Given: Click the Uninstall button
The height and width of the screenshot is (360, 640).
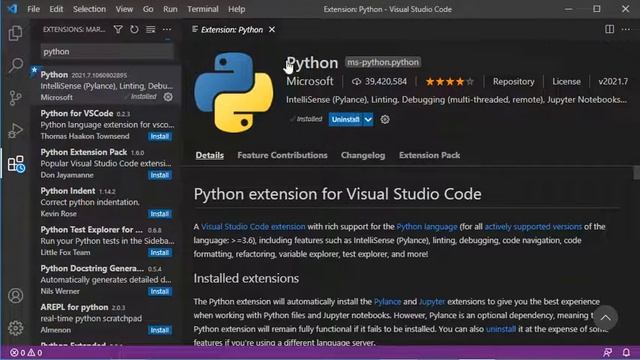Looking at the screenshot, I should (346, 119).
